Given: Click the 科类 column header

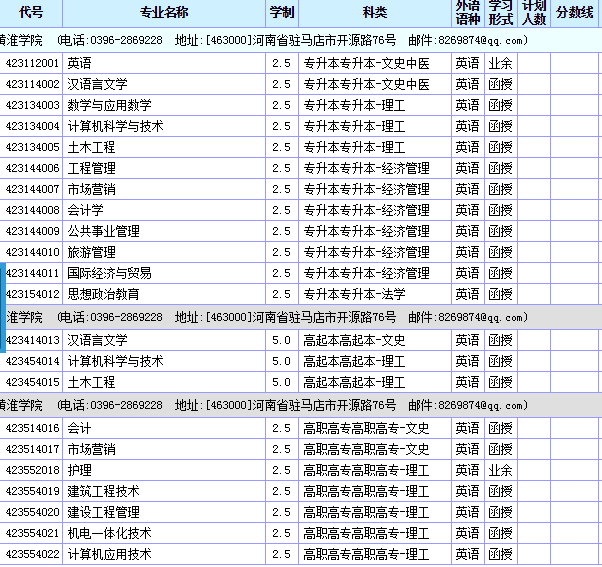Looking at the screenshot, I should (x=375, y=13).
